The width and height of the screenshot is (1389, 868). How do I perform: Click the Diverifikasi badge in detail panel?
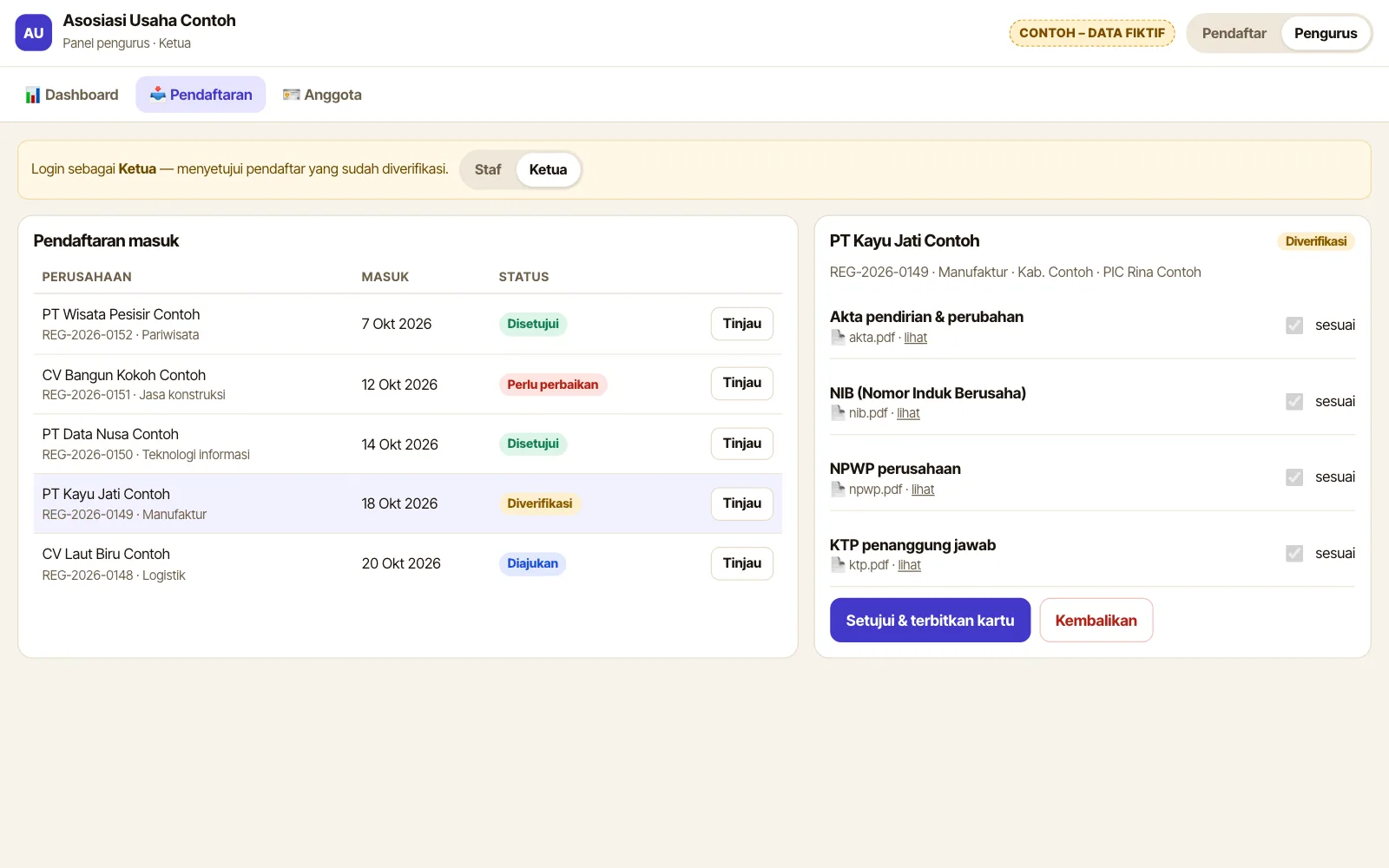(1316, 241)
